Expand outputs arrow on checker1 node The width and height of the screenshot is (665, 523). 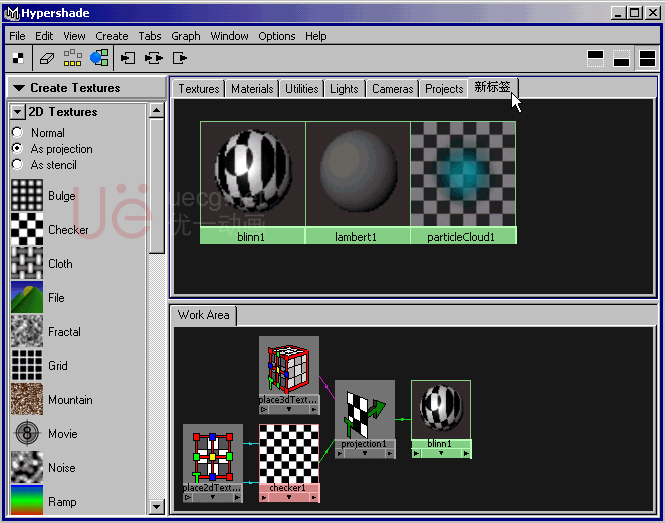tap(314, 498)
